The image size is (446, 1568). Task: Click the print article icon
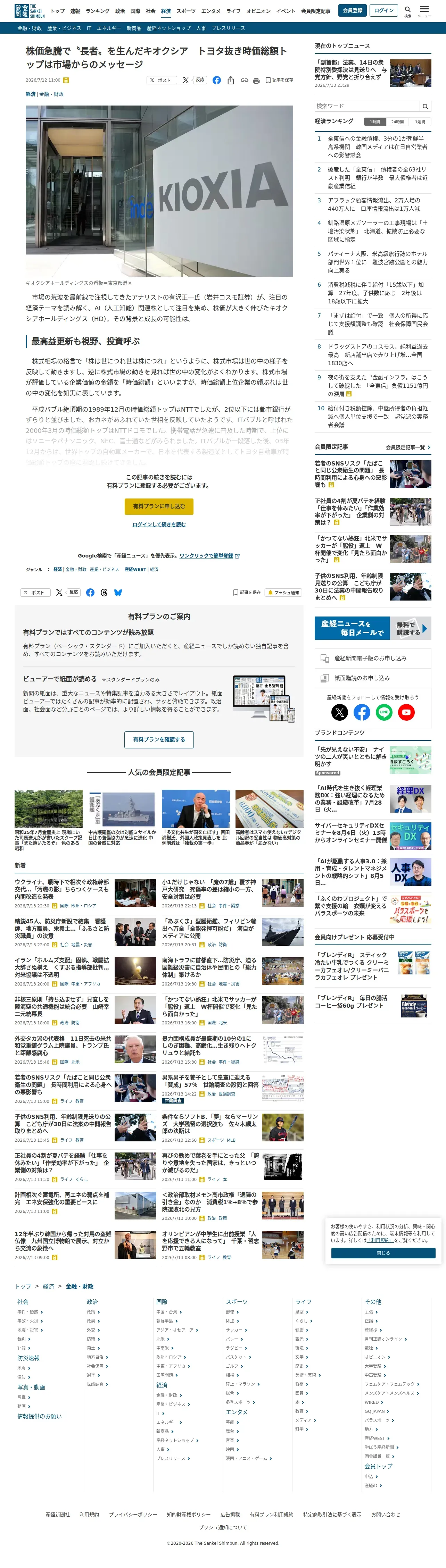(256, 80)
